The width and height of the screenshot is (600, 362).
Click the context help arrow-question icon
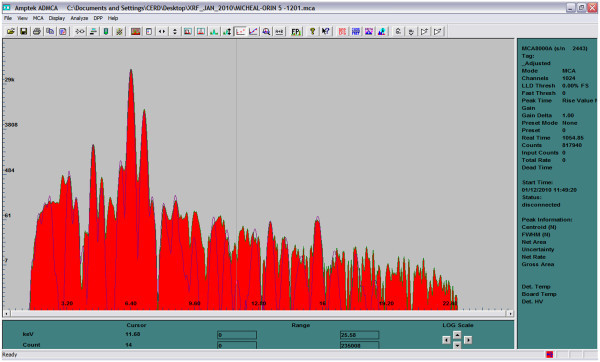(325, 31)
